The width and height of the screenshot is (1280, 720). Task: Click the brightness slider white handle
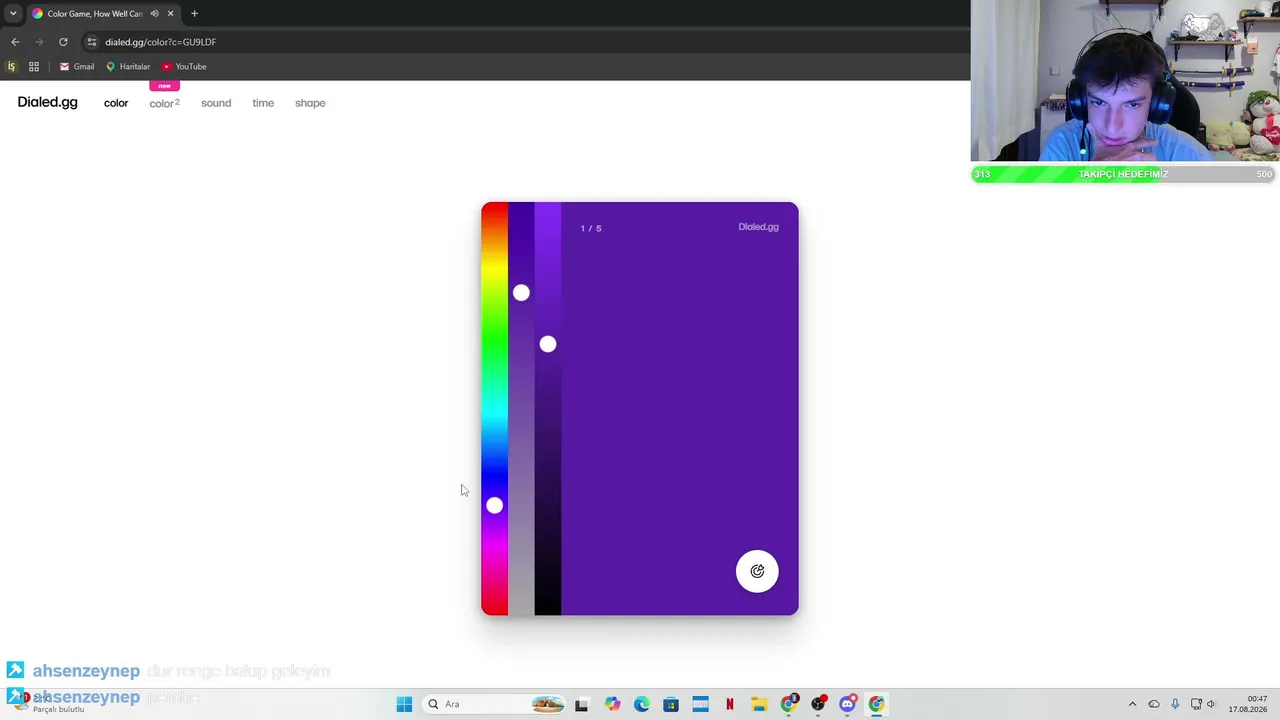tap(547, 344)
